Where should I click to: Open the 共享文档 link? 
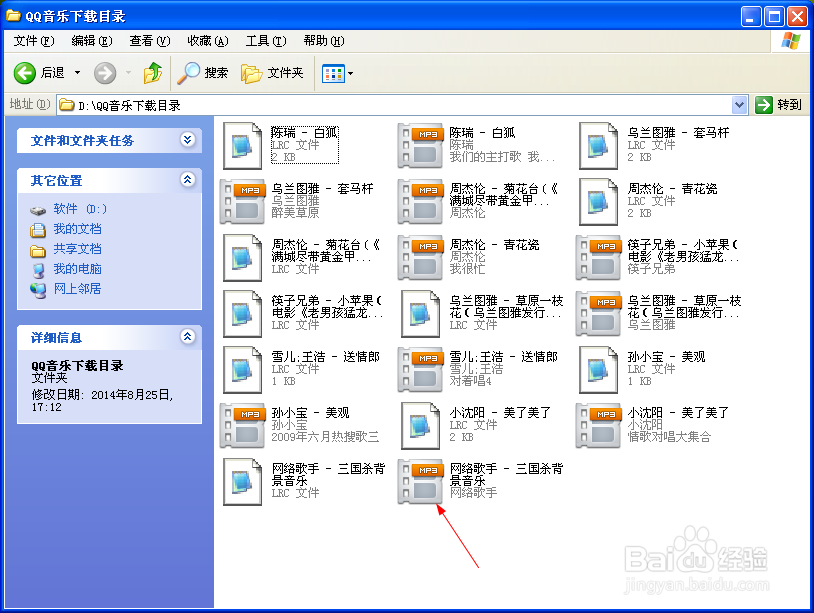tap(77, 249)
